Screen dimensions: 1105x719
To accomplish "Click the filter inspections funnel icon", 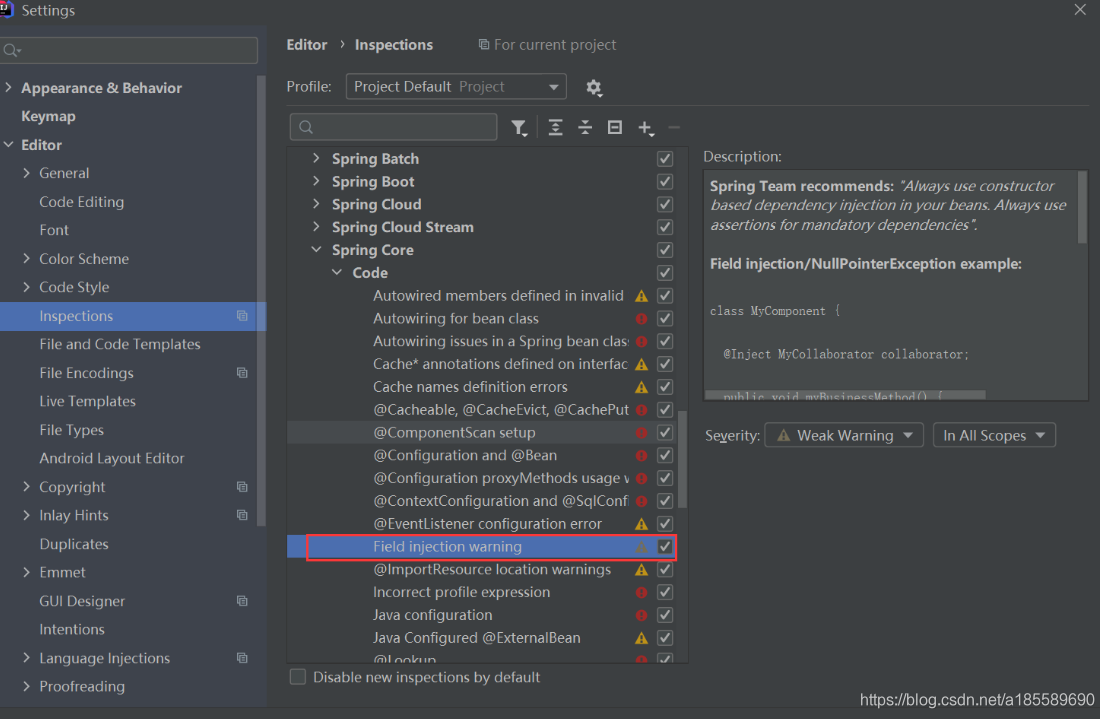I will 519,128.
